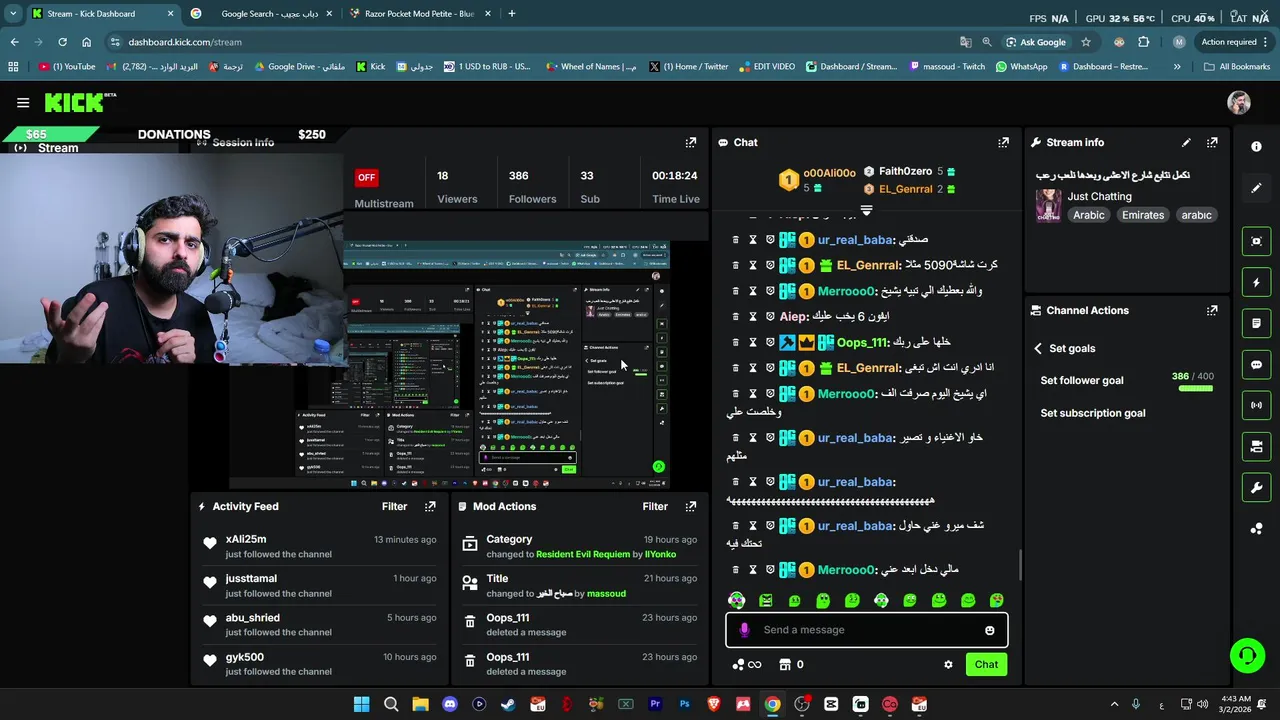Open Activity Feed Filter
The image size is (1280, 720).
click(394, 507)
